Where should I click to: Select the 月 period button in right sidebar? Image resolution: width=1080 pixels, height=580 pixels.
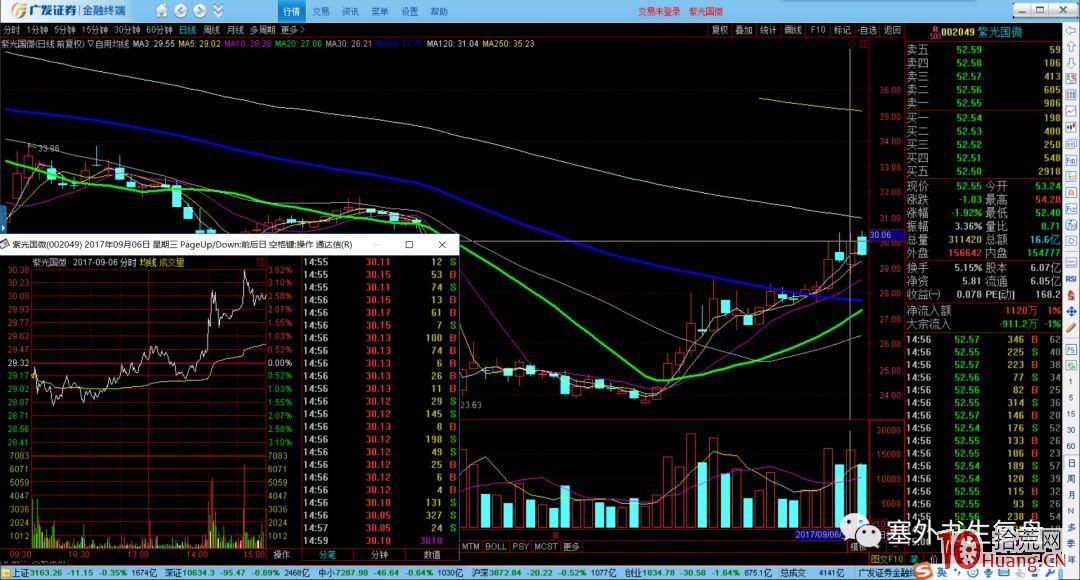click(x=1072, y=495)
